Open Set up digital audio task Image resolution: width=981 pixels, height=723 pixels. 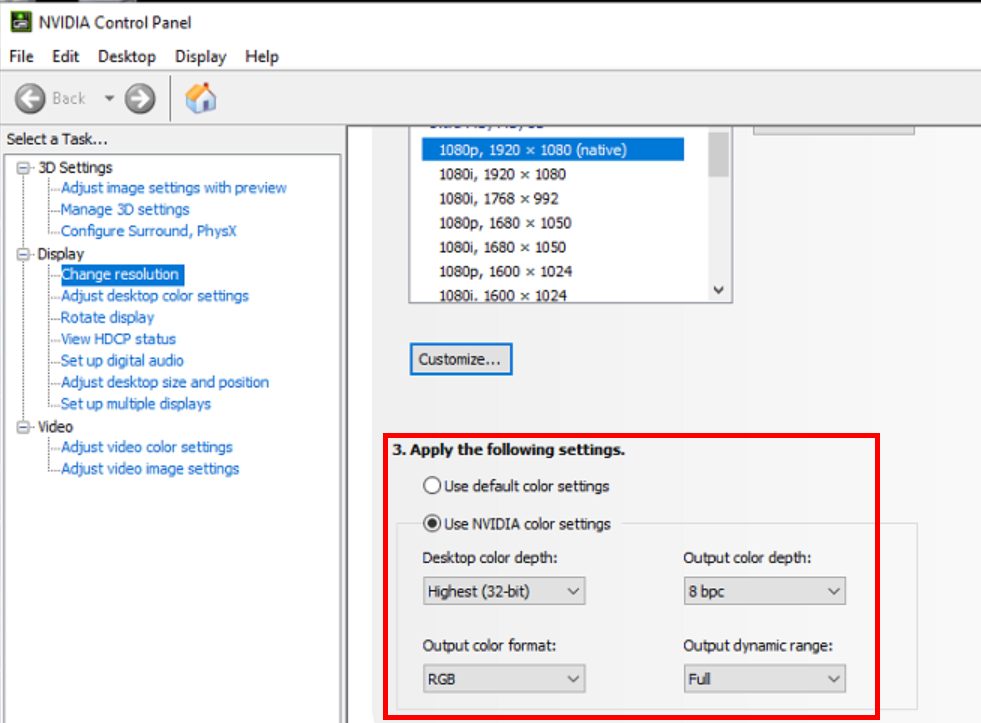pyautogui.click(x=122, y=361)
